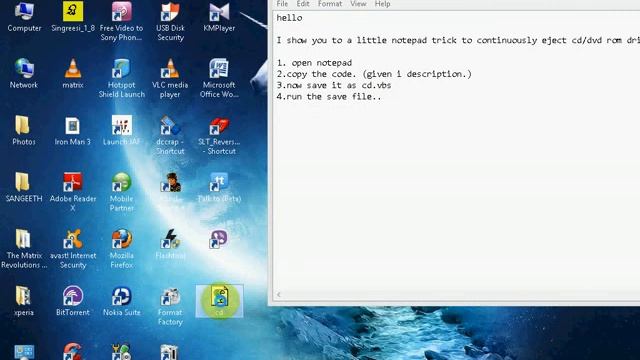This screenshot has width=640, height=360.
Task: Click the 'I show you to a little notepad trick' line
Action: tap(458, 40)
